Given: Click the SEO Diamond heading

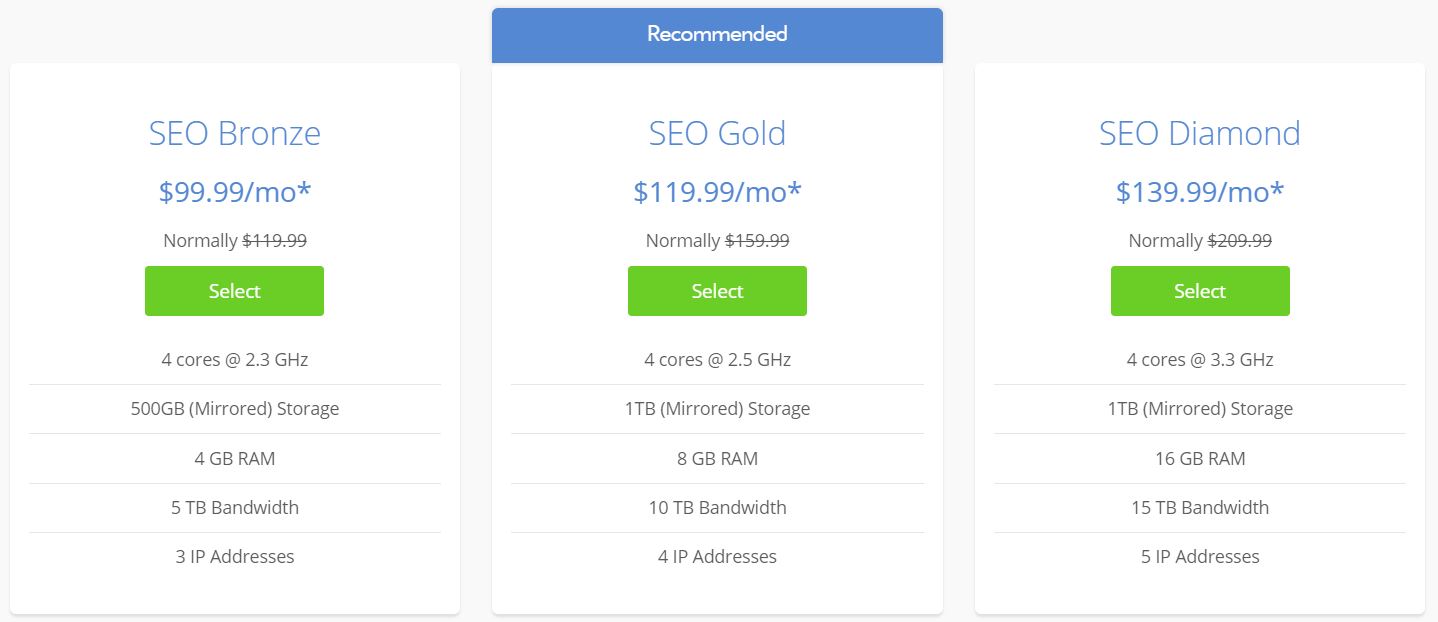Looking at the screenshot, I should [x=1200, y=133].
